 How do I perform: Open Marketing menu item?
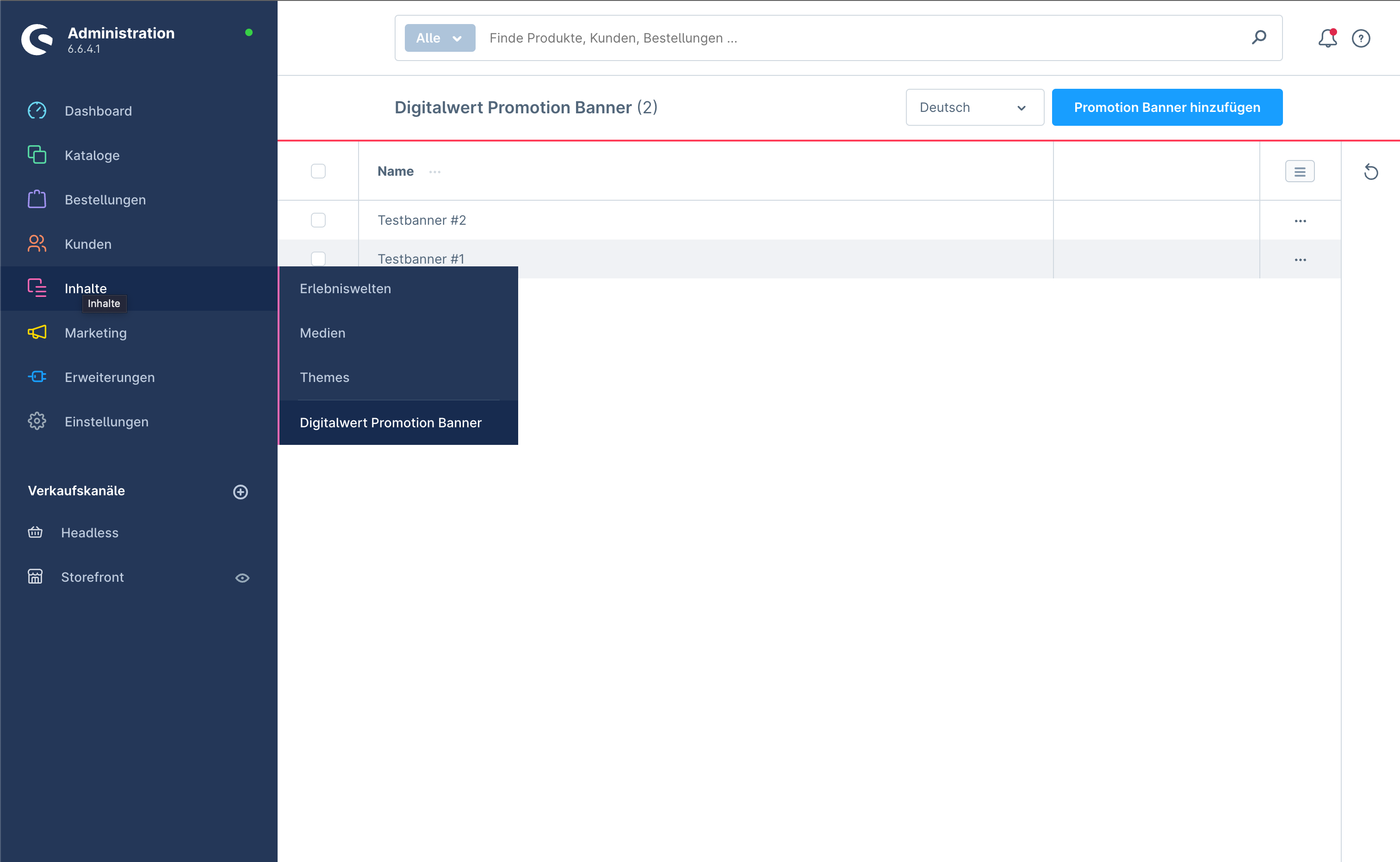(96, 333)
